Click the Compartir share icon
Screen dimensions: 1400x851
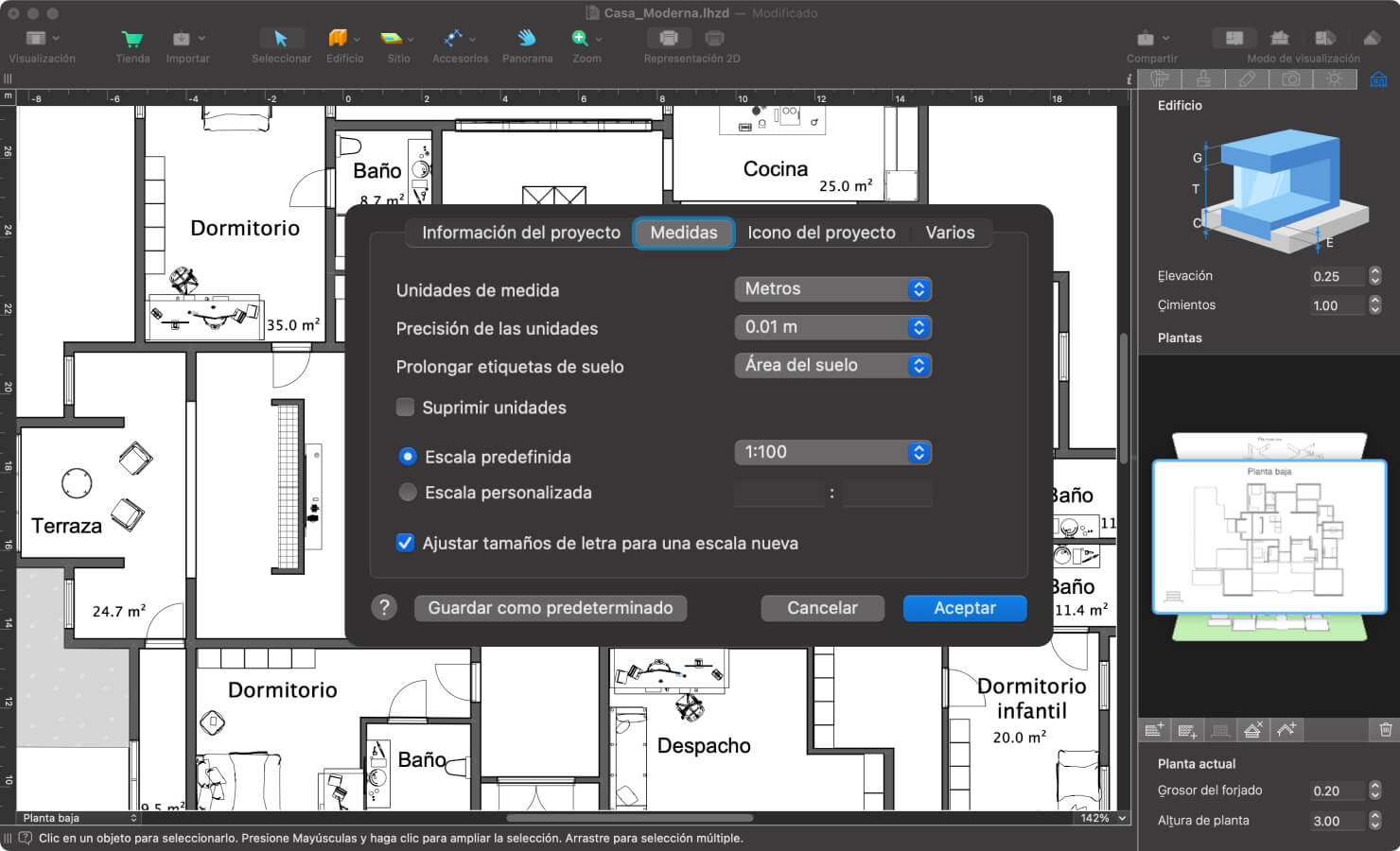[x=1146, y=39]
